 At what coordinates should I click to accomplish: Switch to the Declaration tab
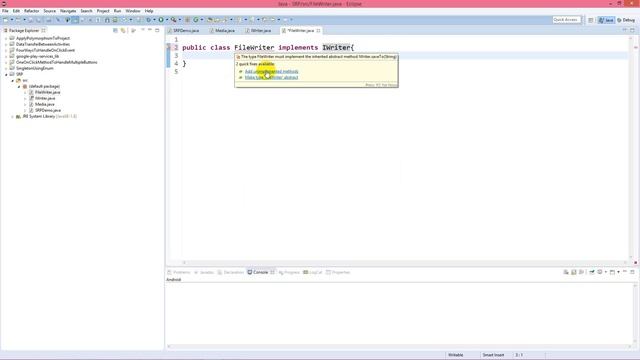(231, 272)
